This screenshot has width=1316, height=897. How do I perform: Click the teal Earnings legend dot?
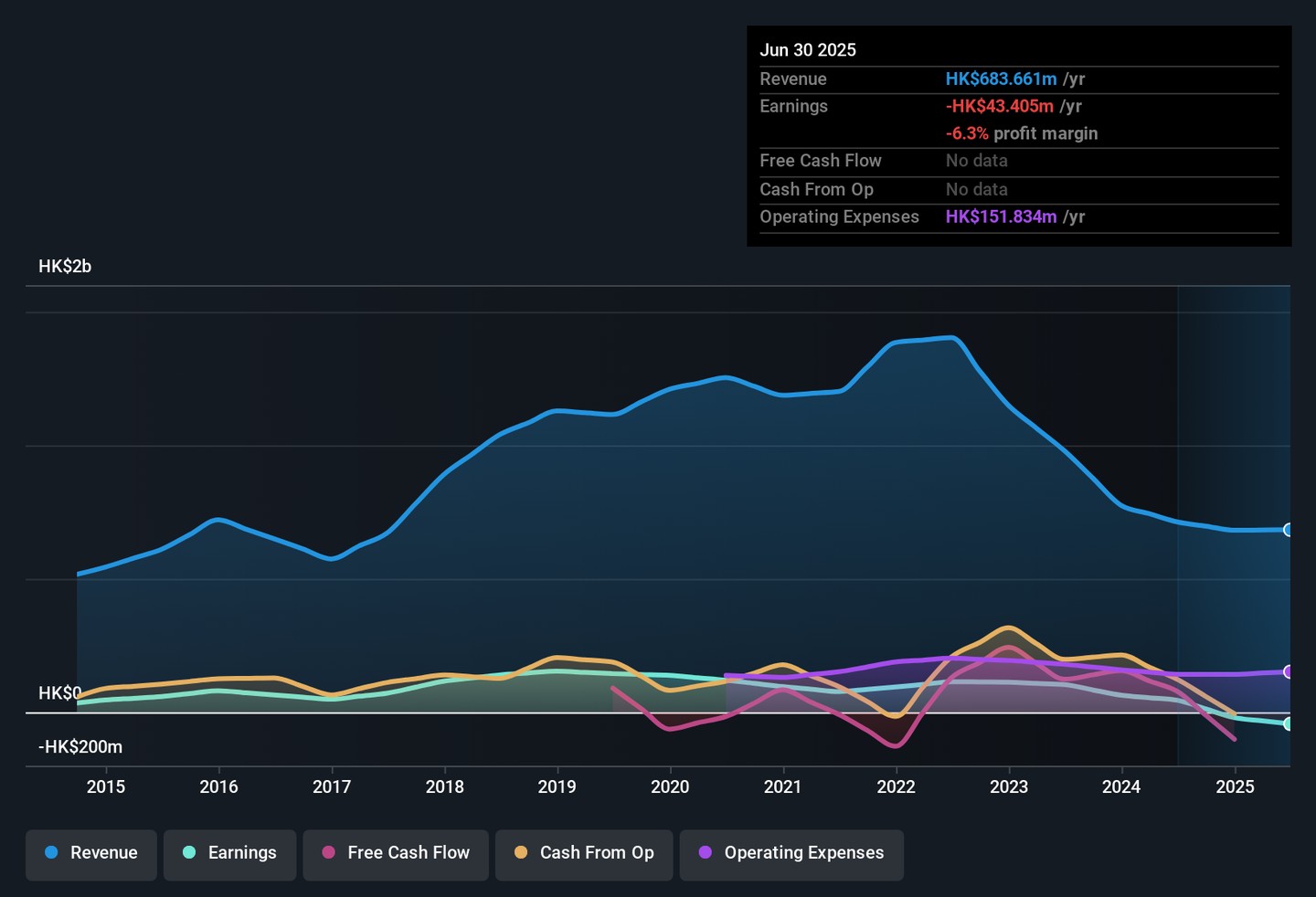pos(189,853)
